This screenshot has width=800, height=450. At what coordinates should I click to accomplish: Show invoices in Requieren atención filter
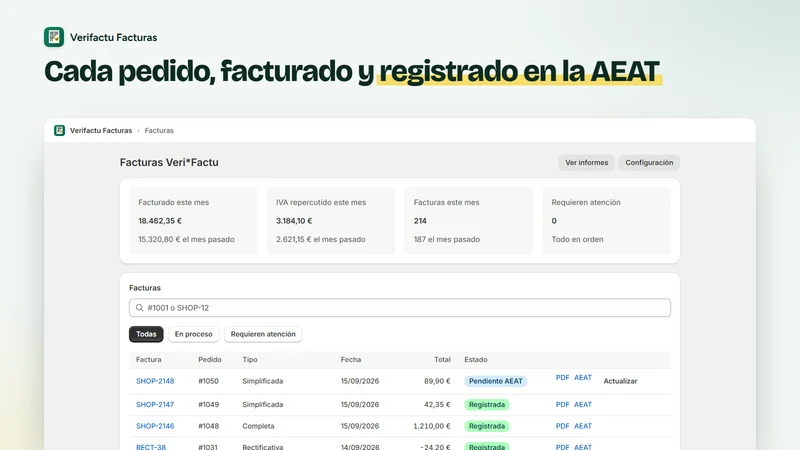pyautogui.click(x=263, y=334)
